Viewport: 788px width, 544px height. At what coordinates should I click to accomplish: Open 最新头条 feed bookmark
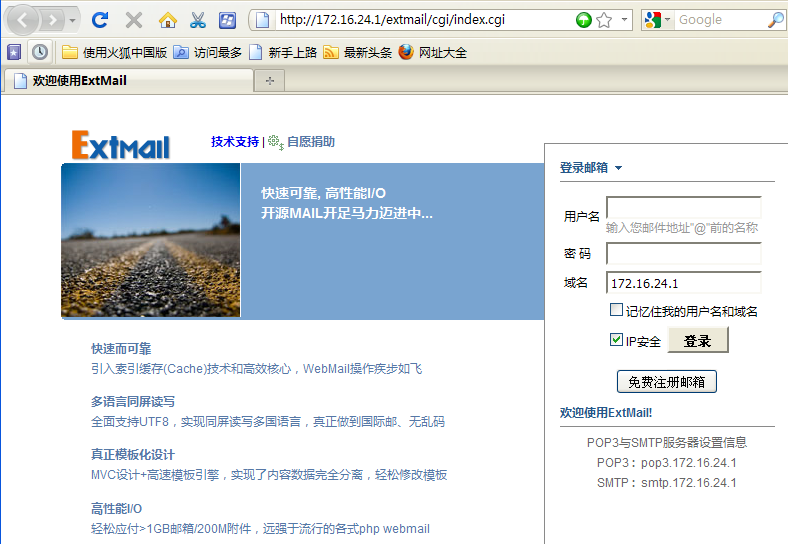358,52
